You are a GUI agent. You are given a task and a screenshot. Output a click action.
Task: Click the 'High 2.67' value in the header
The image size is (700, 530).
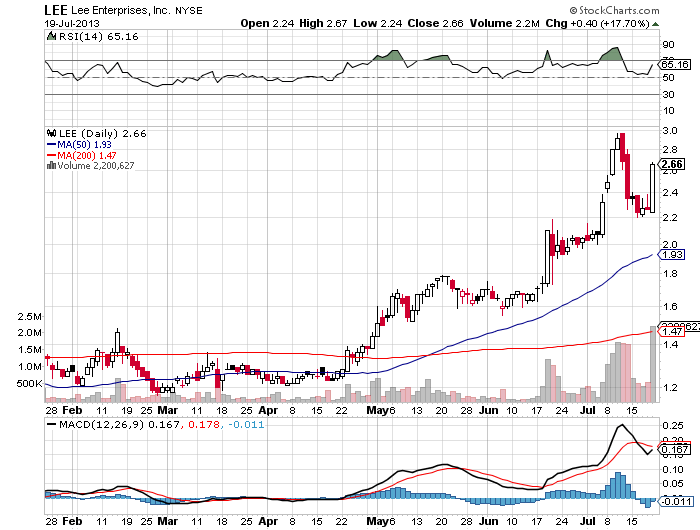tap(323, 23)
